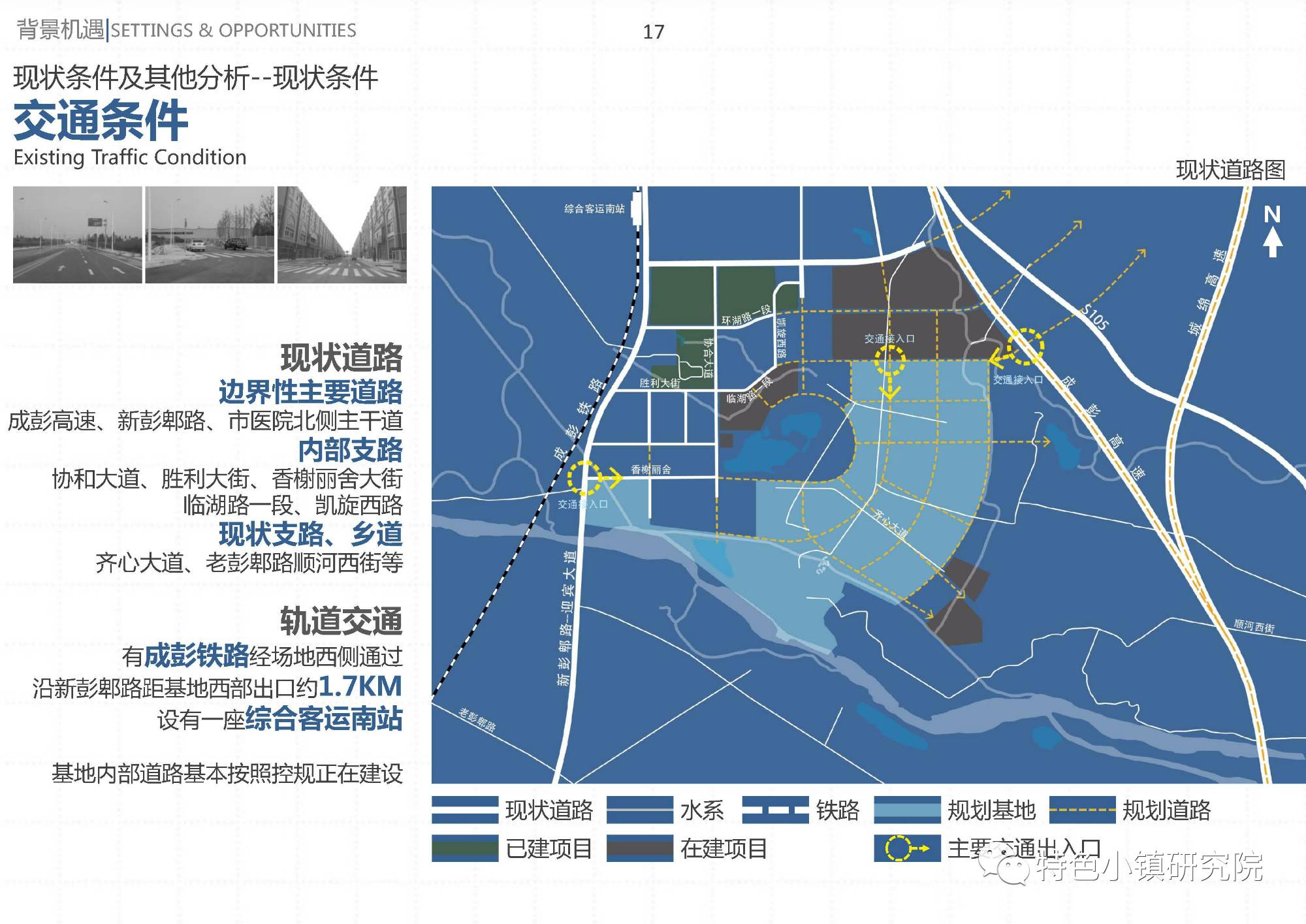
Task: Click the 规划道路 legend label
Action: (1166, 810)
